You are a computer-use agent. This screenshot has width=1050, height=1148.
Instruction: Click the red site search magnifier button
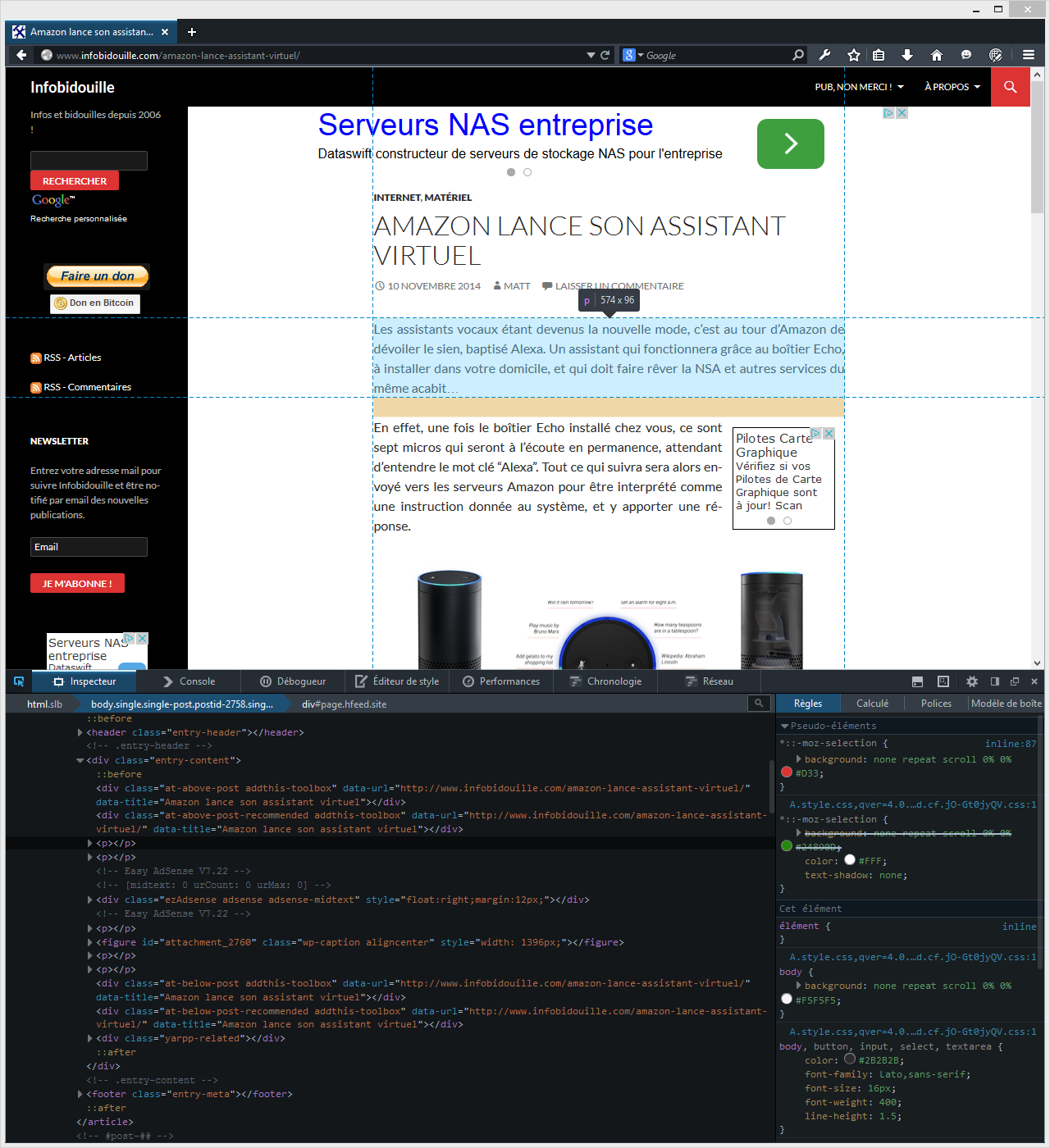tap(1011, 87)
